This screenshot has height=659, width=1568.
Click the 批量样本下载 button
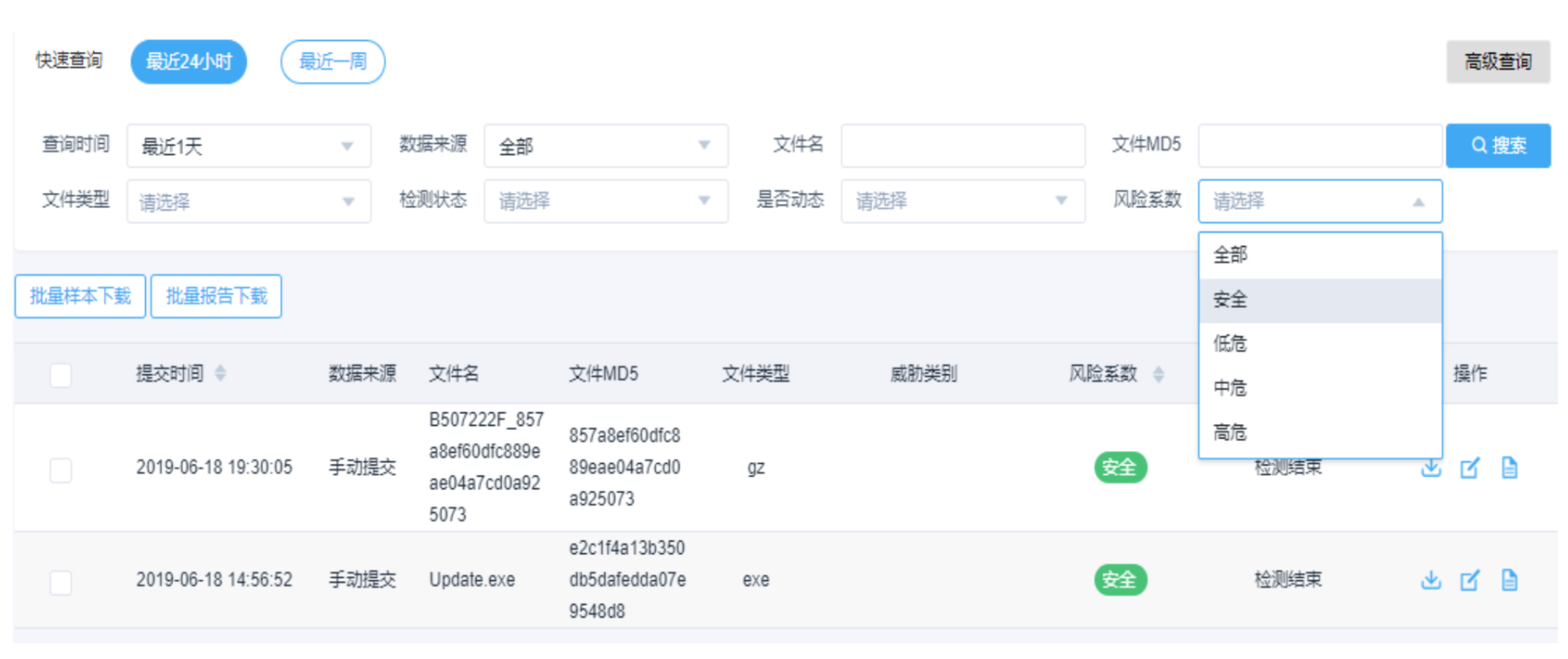pos(80,297)
